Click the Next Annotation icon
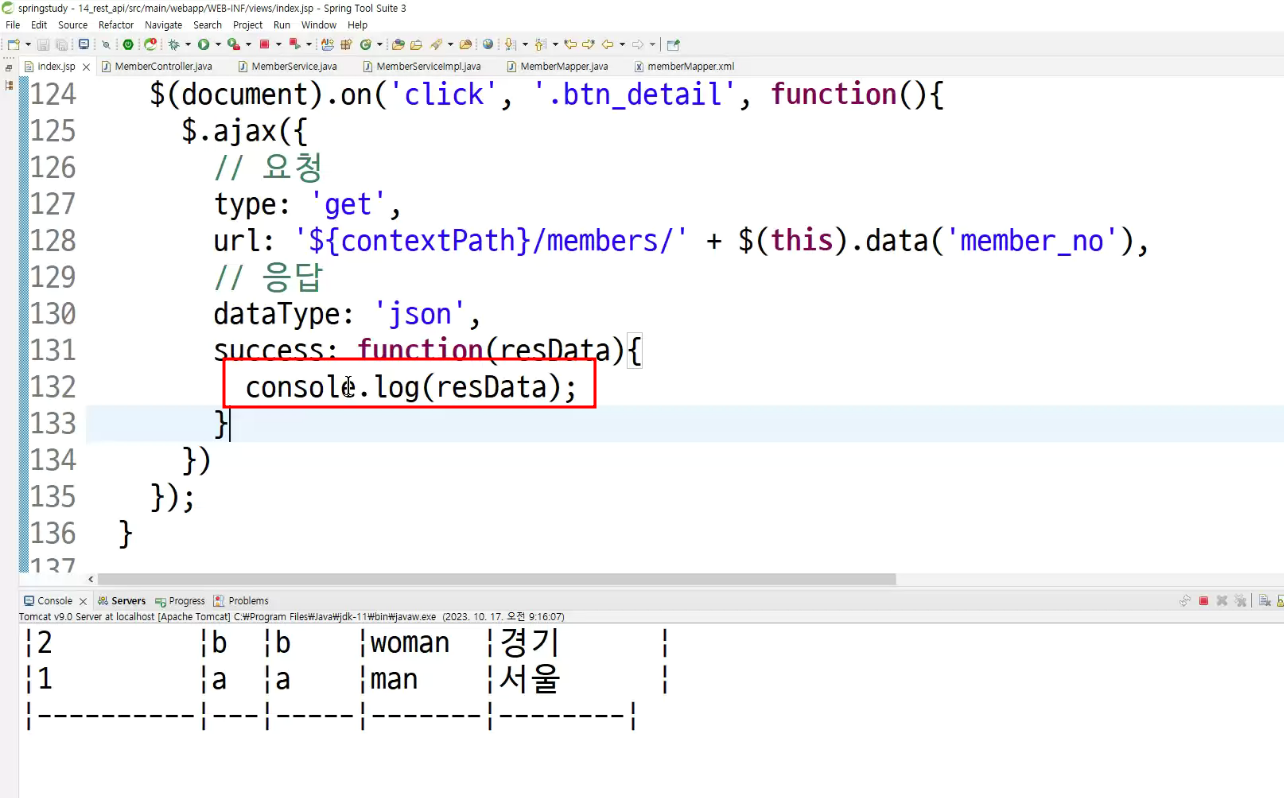Image resolution: width=1284 pixels, height=798 pixels. click(510, 44)
